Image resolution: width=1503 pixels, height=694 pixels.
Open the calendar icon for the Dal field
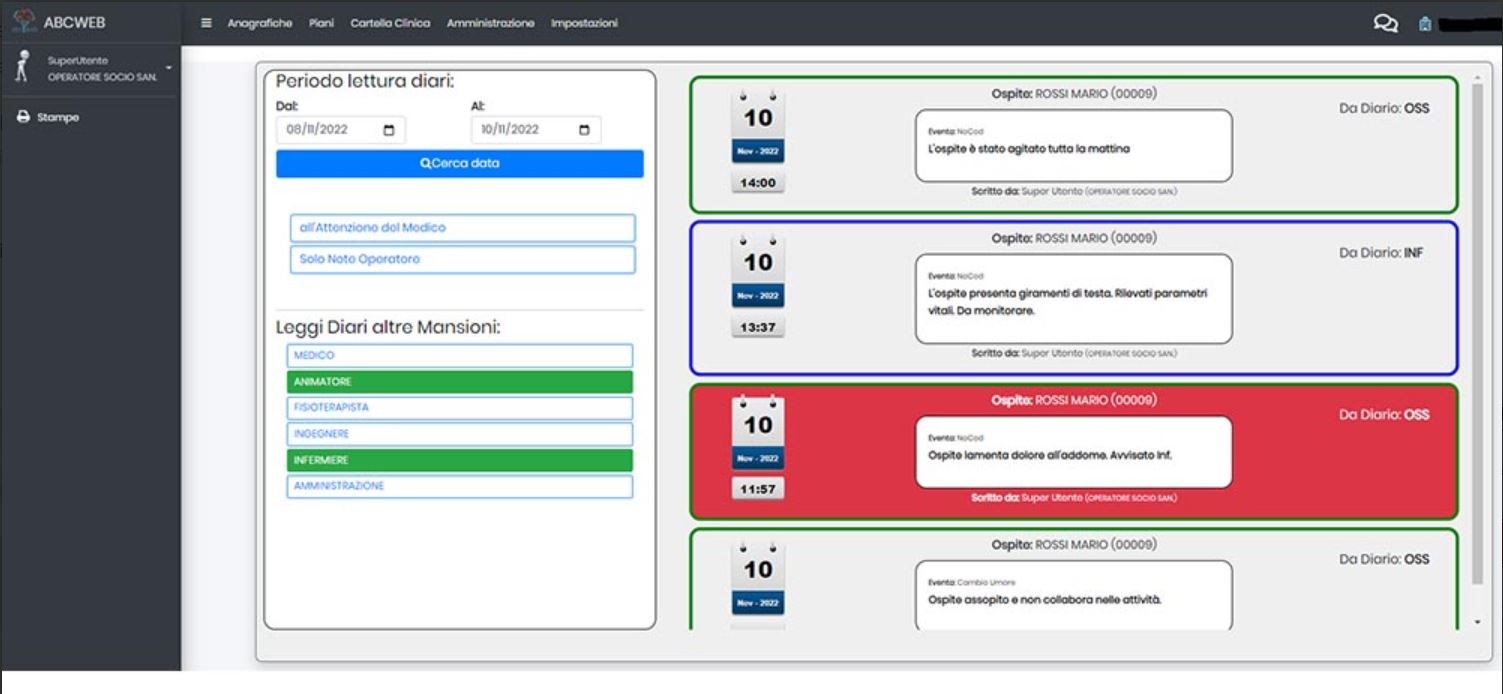pos(387,129)
